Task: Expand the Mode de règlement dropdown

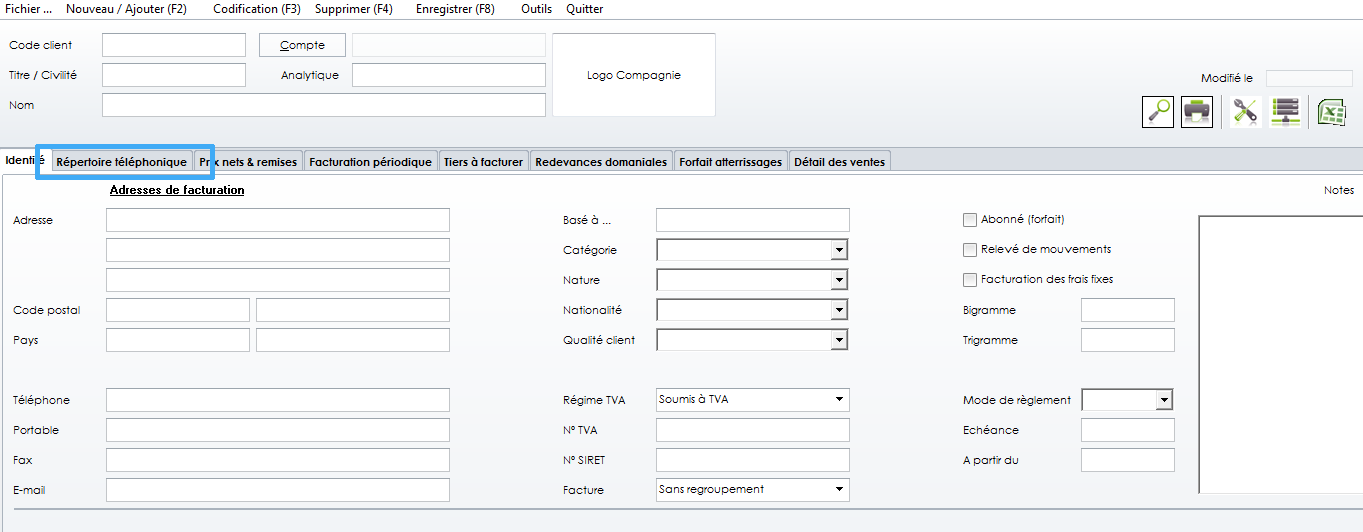Action: pyautogui.click(x=1163, y=400)
